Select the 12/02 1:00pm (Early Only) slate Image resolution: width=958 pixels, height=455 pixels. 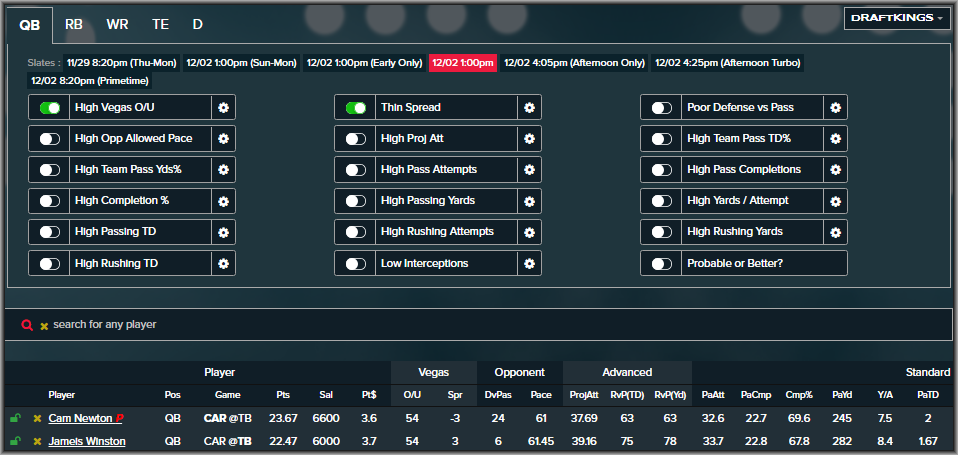point(365,63)
